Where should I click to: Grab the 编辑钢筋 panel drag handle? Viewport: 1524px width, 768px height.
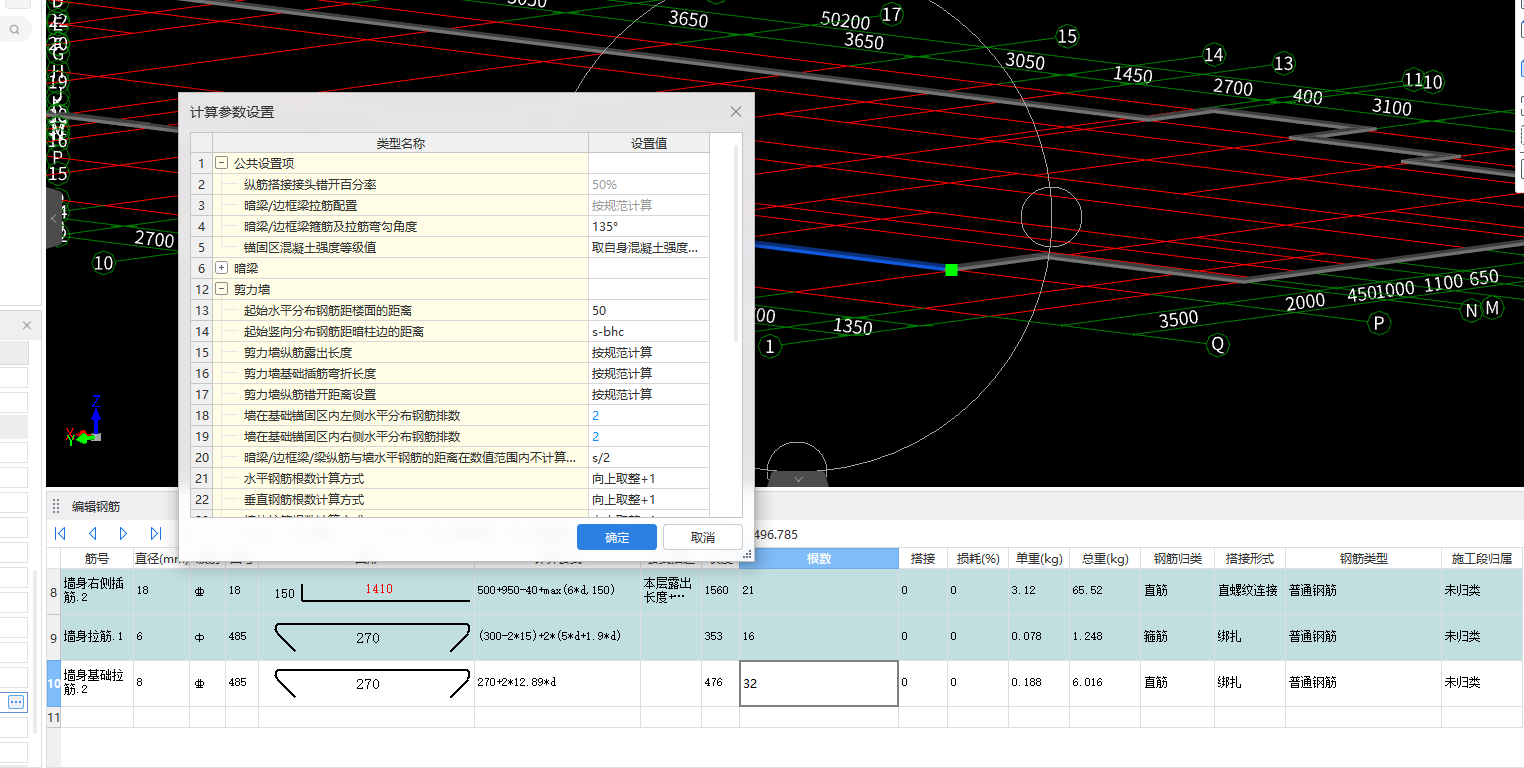click(x=57, y=507)
